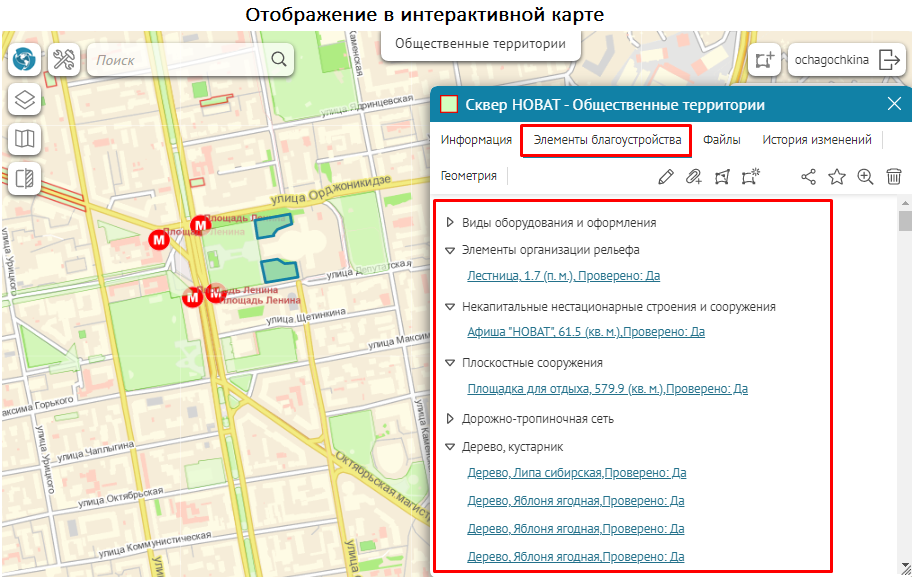Zoom to object with magnifier-plus icon
The image size is (912, 577).
tap(865, 177)
